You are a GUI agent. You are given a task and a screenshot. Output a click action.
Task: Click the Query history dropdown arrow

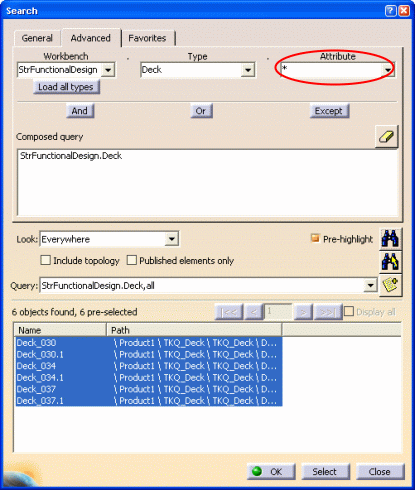tap(370, 286)
